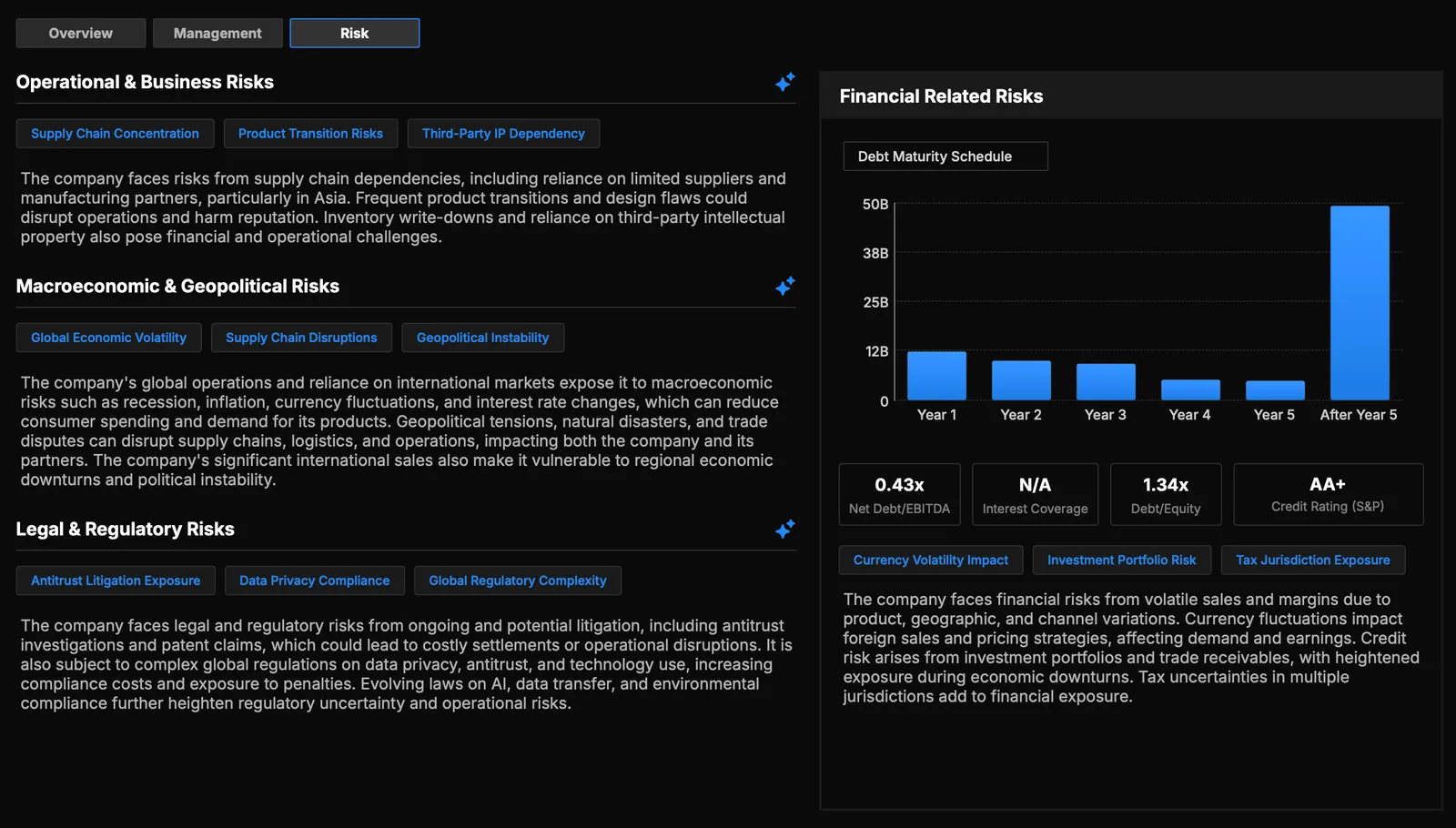Open the Debt Maturity Schedule selector

pyautogui.click(x=945, y=157)
